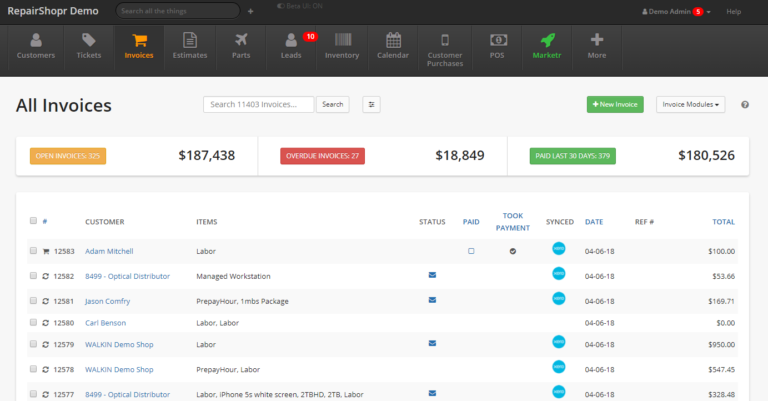
Task: Click recurring icon for invoice 12582
Action: coord(46,276)
